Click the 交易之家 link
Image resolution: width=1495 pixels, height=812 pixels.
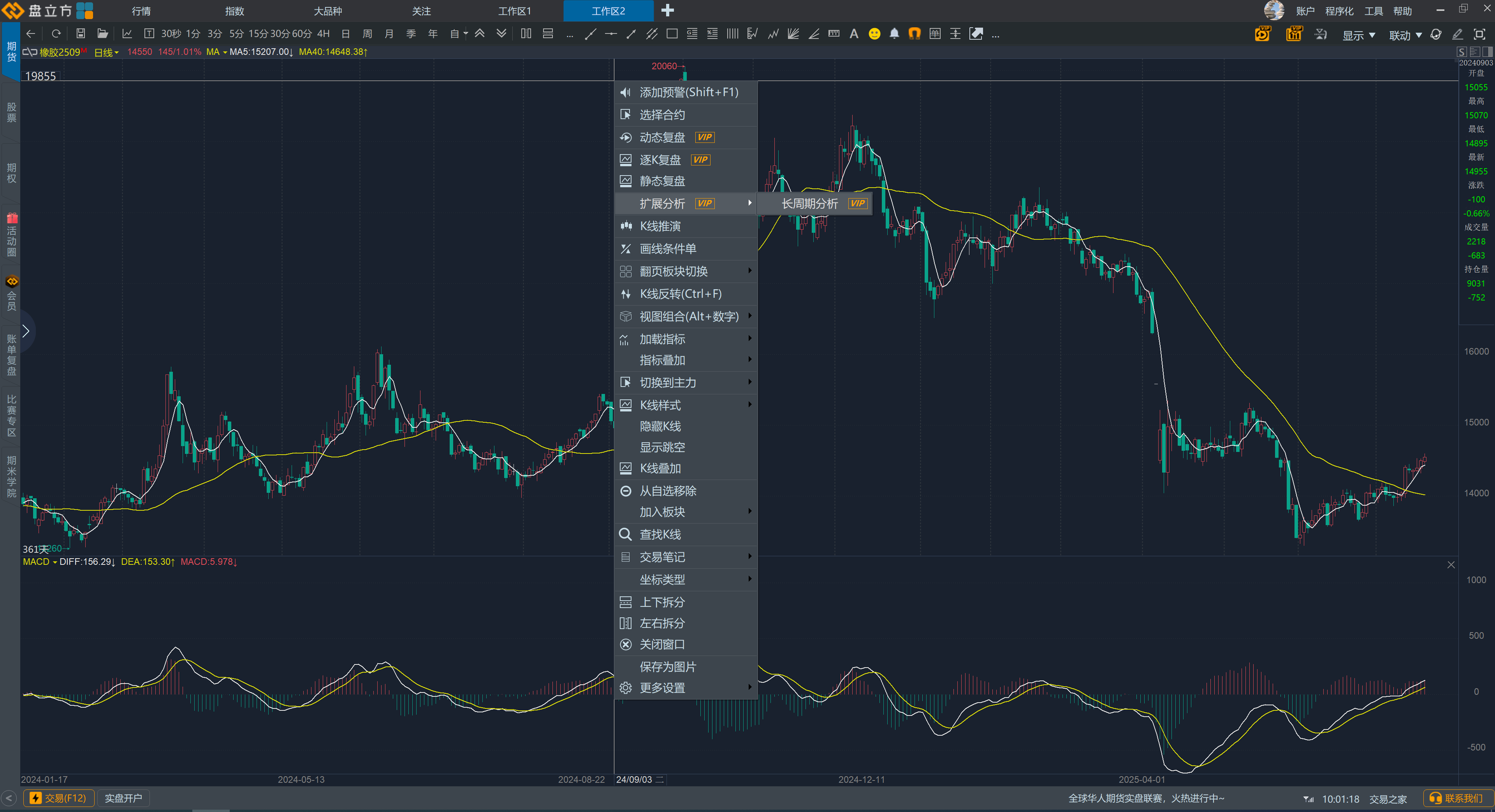(x=1388, y=799)
